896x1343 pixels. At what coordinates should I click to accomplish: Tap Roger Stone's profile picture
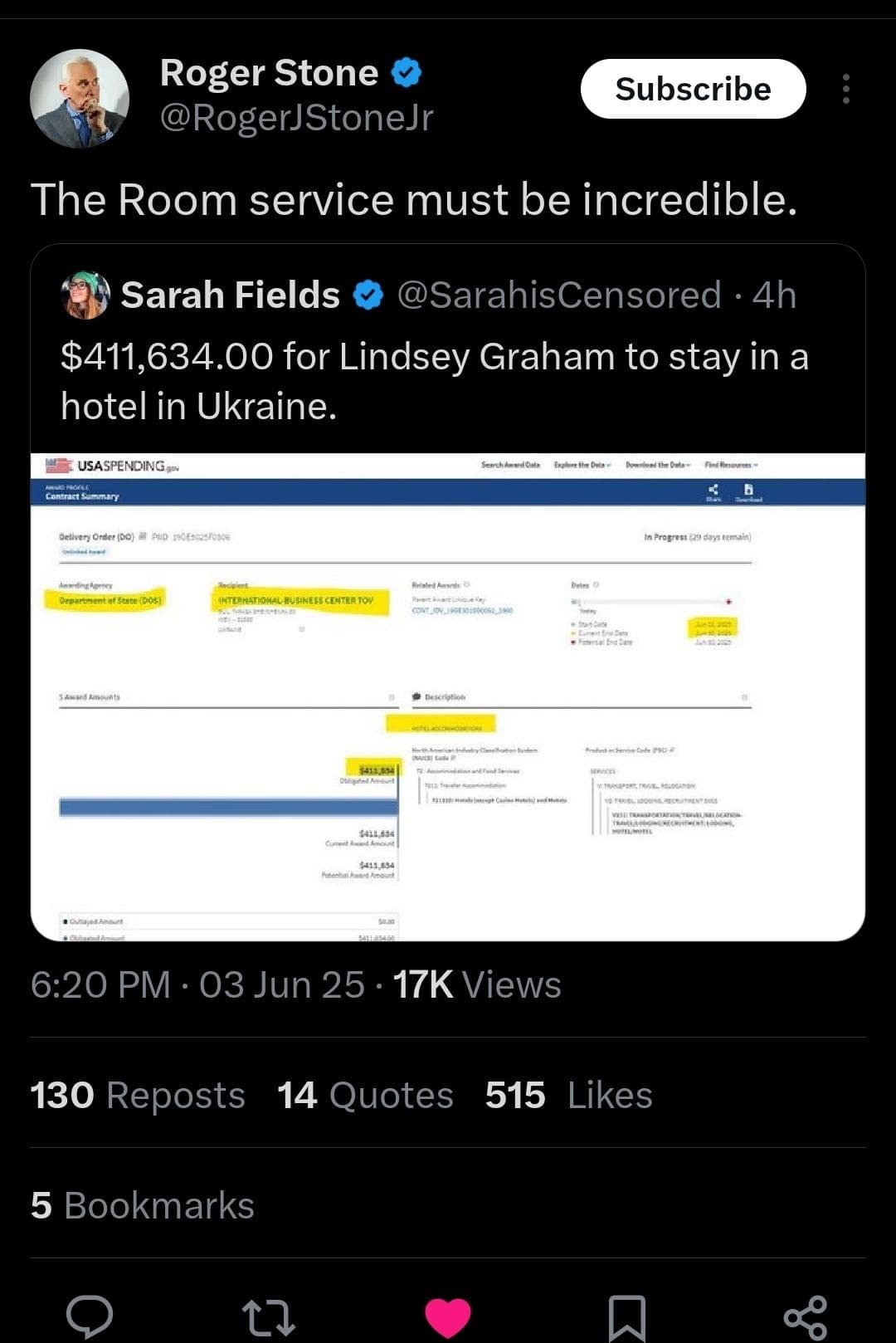80,98
